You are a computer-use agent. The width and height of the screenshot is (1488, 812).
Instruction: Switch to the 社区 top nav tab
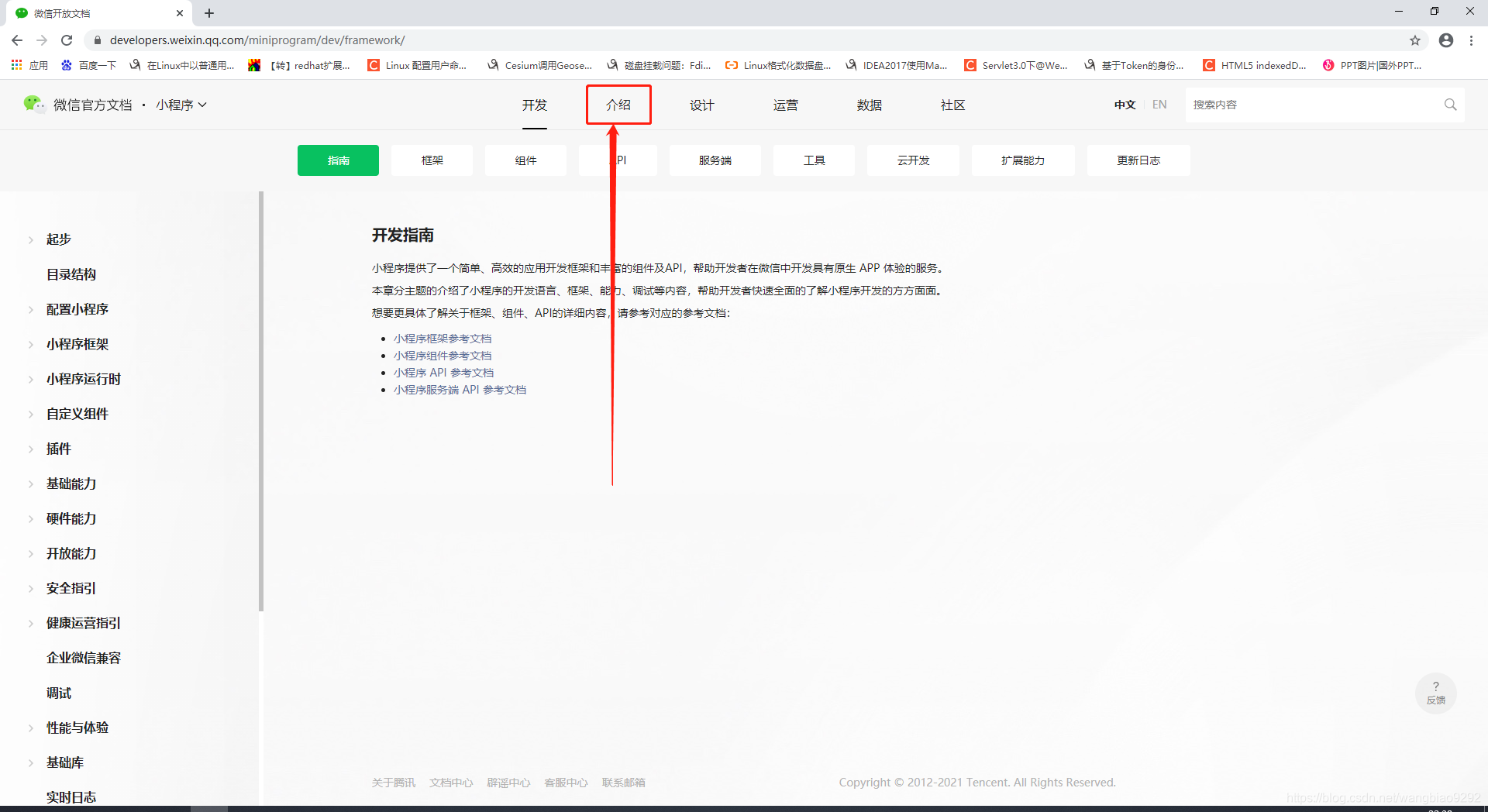coord(952,105)
